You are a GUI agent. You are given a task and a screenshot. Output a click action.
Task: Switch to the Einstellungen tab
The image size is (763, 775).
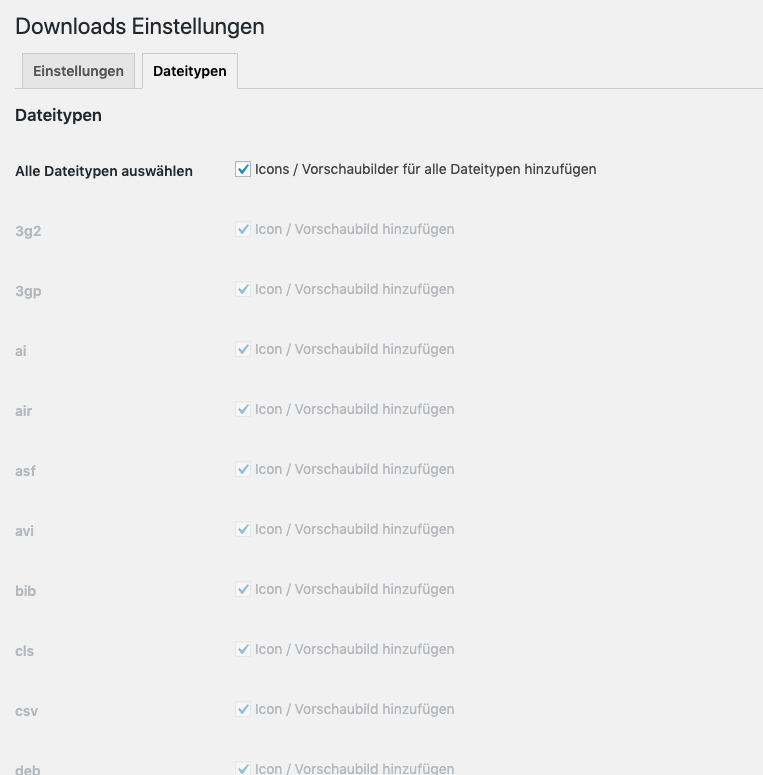point(78,71)
